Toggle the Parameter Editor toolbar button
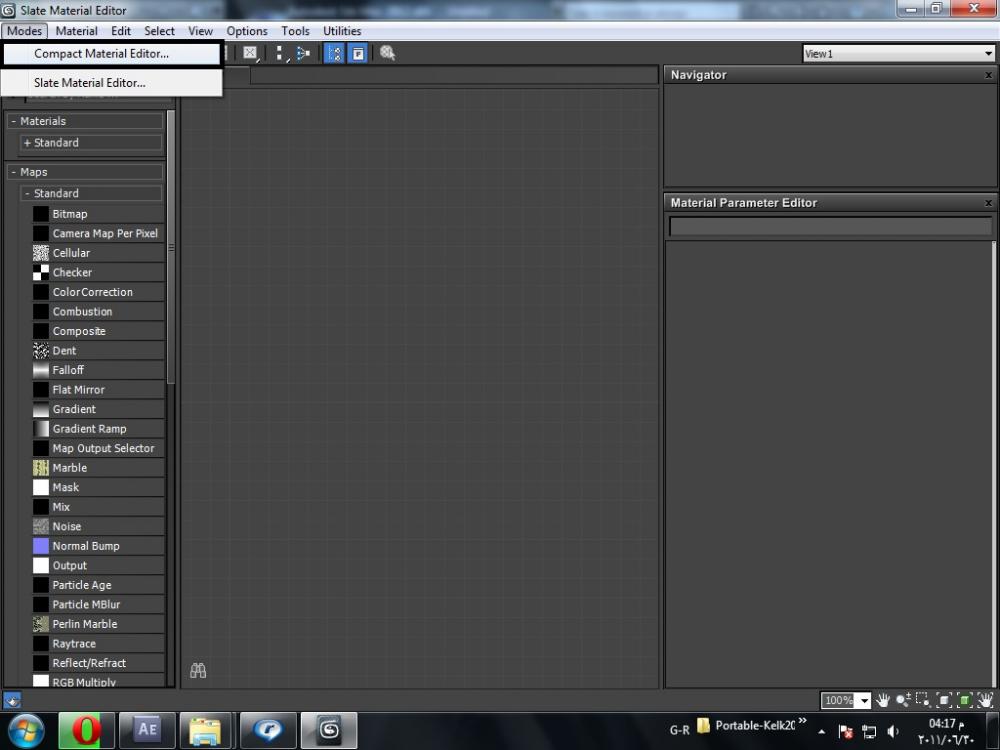 tap(358, 54)
